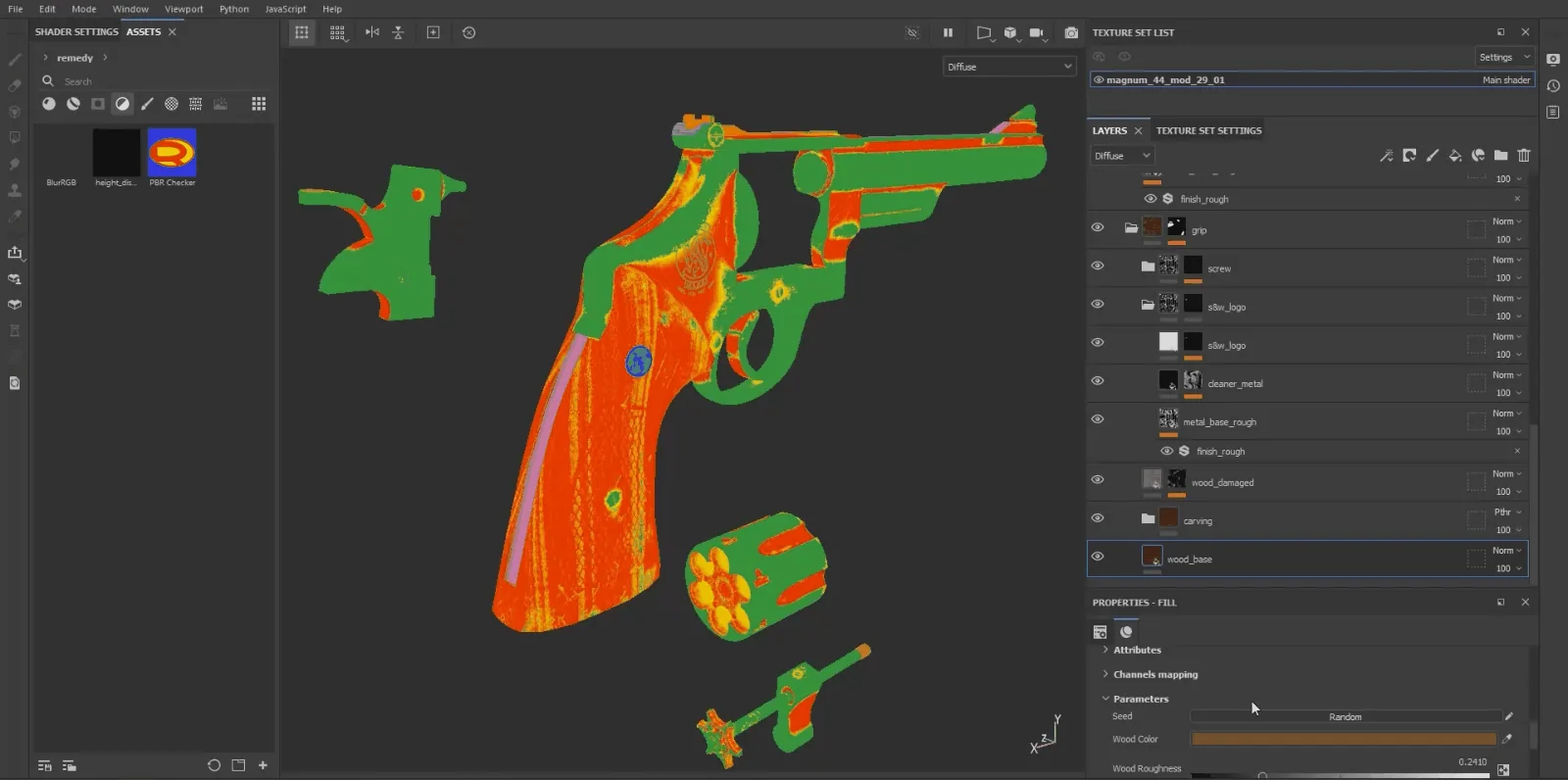This screenshot has width=1568, height=780.
Task: Click the Wood Color swatch
Action: pos(1344,739)
